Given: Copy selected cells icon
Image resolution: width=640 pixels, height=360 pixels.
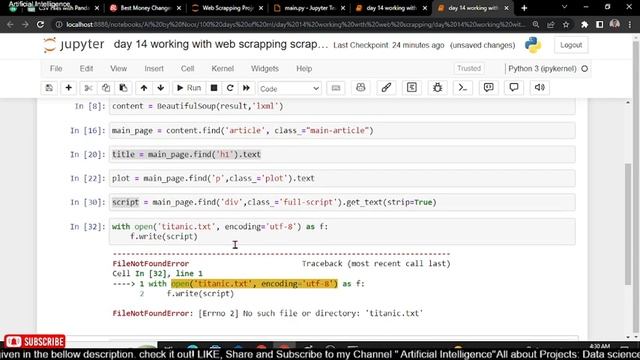Looking at the screenshot, I should pos(106,88).
